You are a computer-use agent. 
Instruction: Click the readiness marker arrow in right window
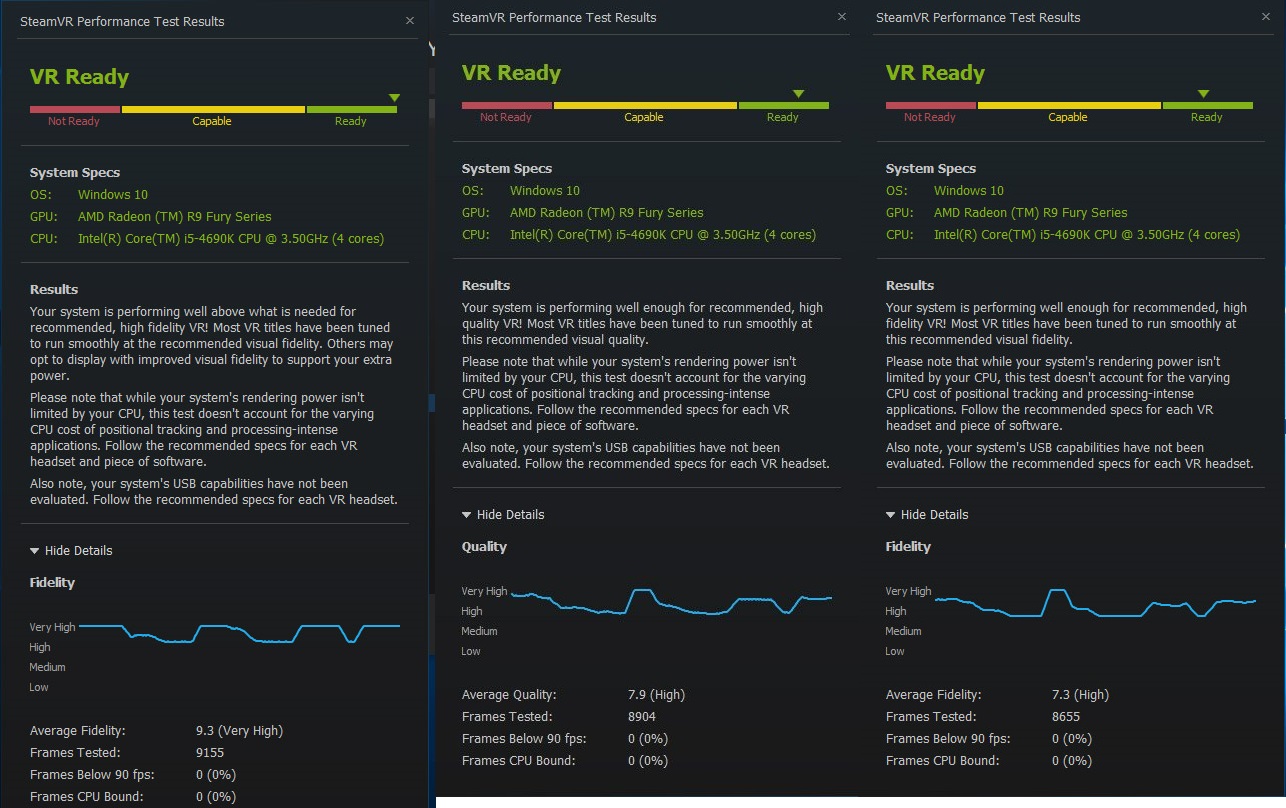[x=1203, y=94]
